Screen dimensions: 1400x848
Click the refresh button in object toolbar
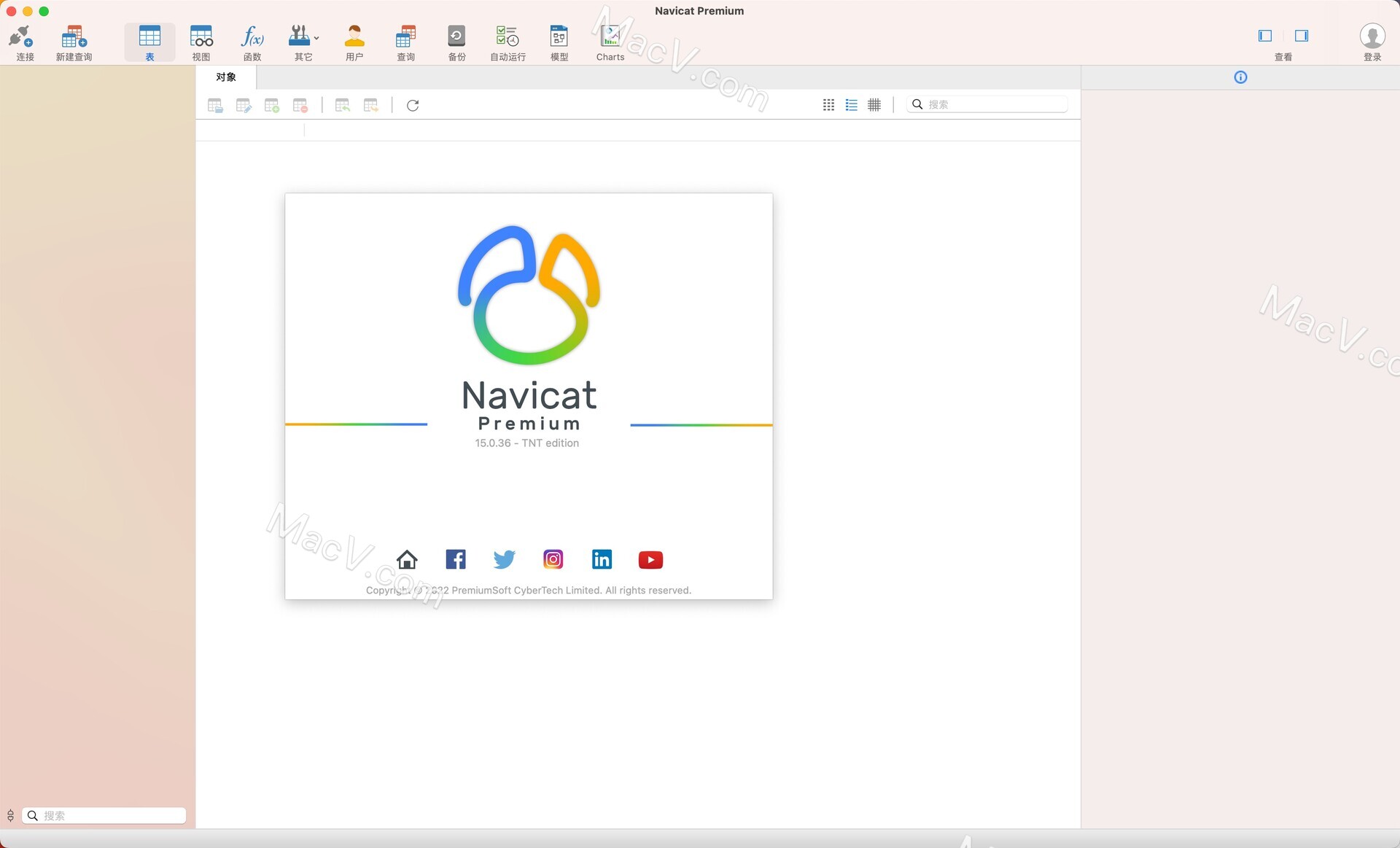(x=413, y=106)
